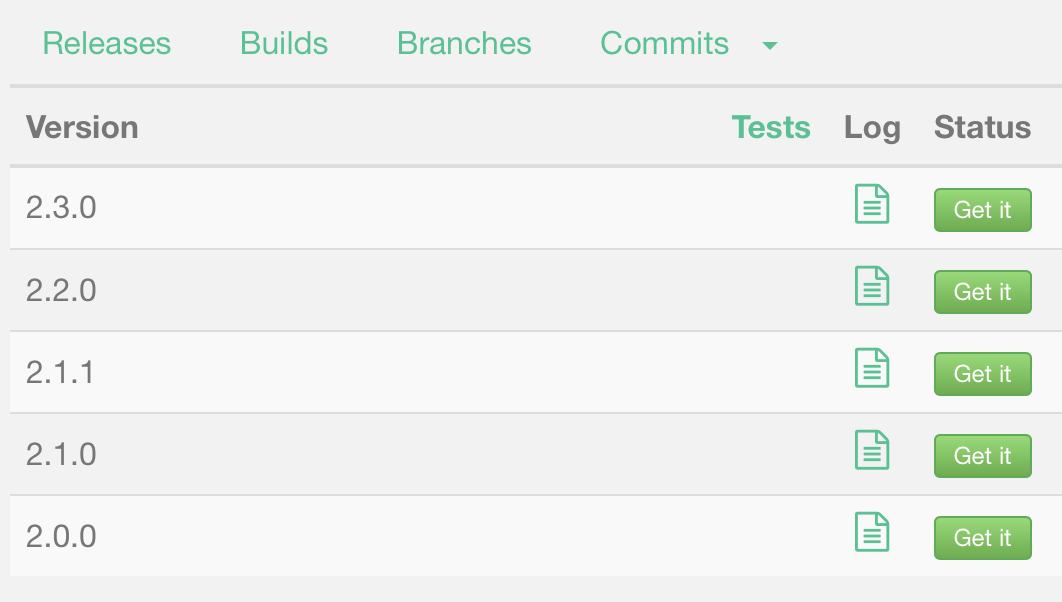Viewport: 1062px width, 602px height.
Task: Select the Log column heading
Action: [x=872, y=127]
